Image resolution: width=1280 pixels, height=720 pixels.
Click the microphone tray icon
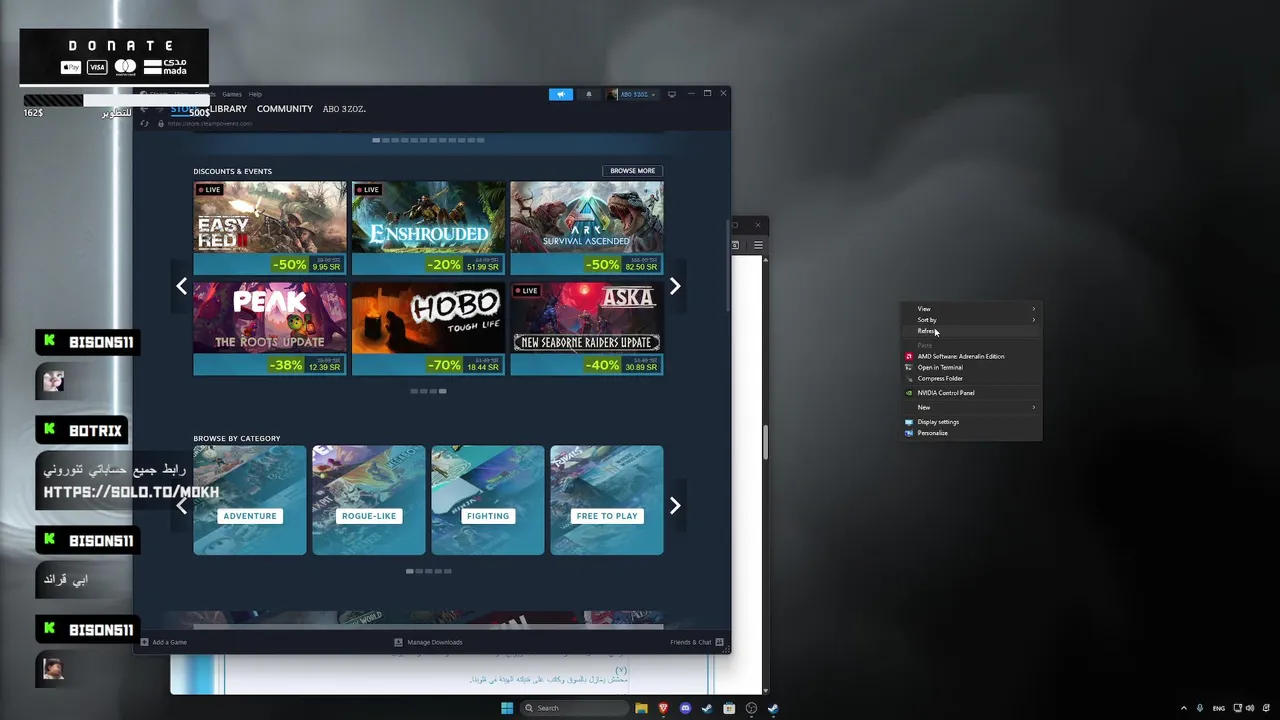coord(1200,708)
